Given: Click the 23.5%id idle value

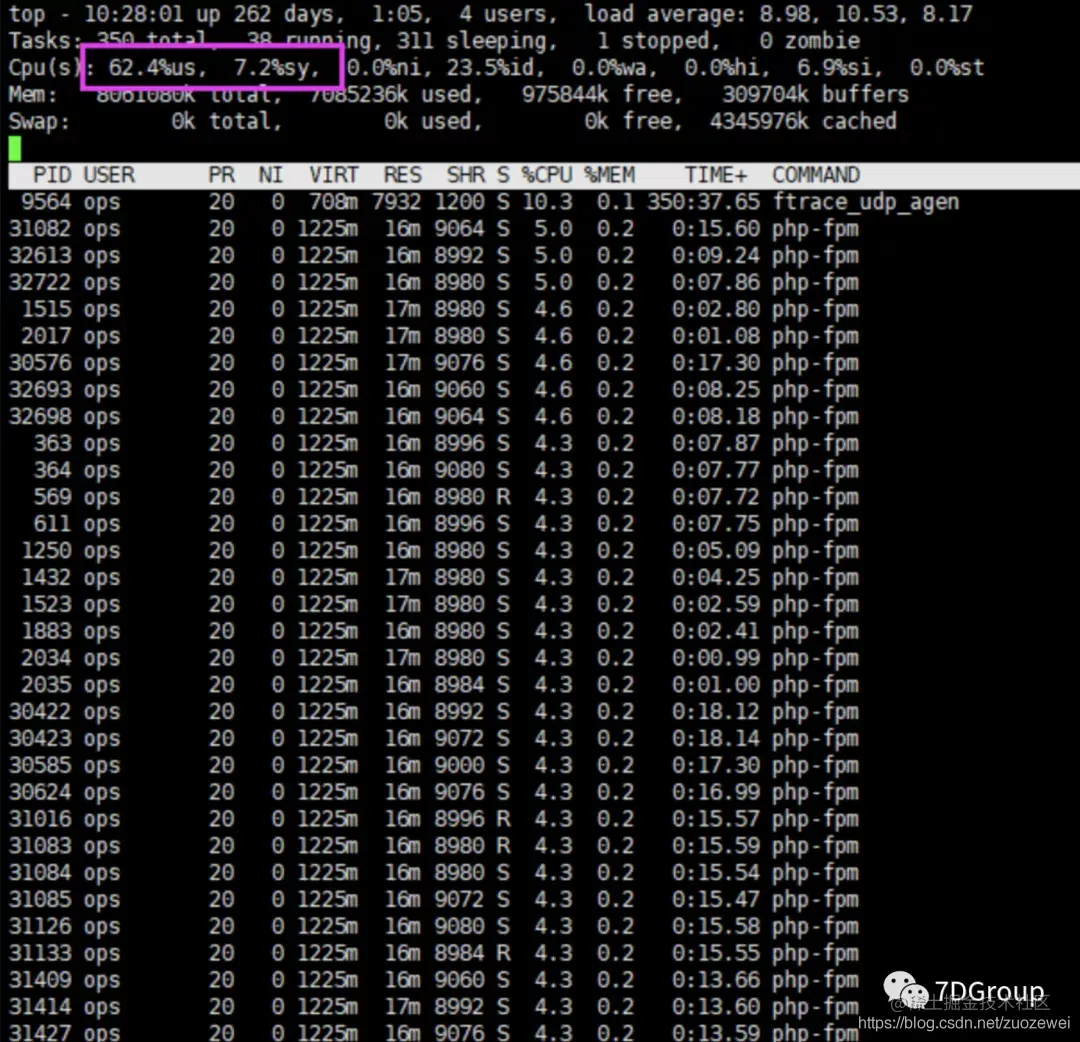Looking at the screenshot, I should coord(496,67).
